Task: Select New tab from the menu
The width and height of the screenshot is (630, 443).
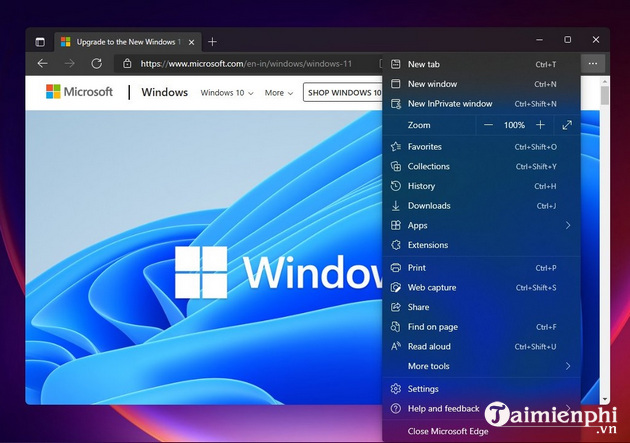Action: coord(481,64)
